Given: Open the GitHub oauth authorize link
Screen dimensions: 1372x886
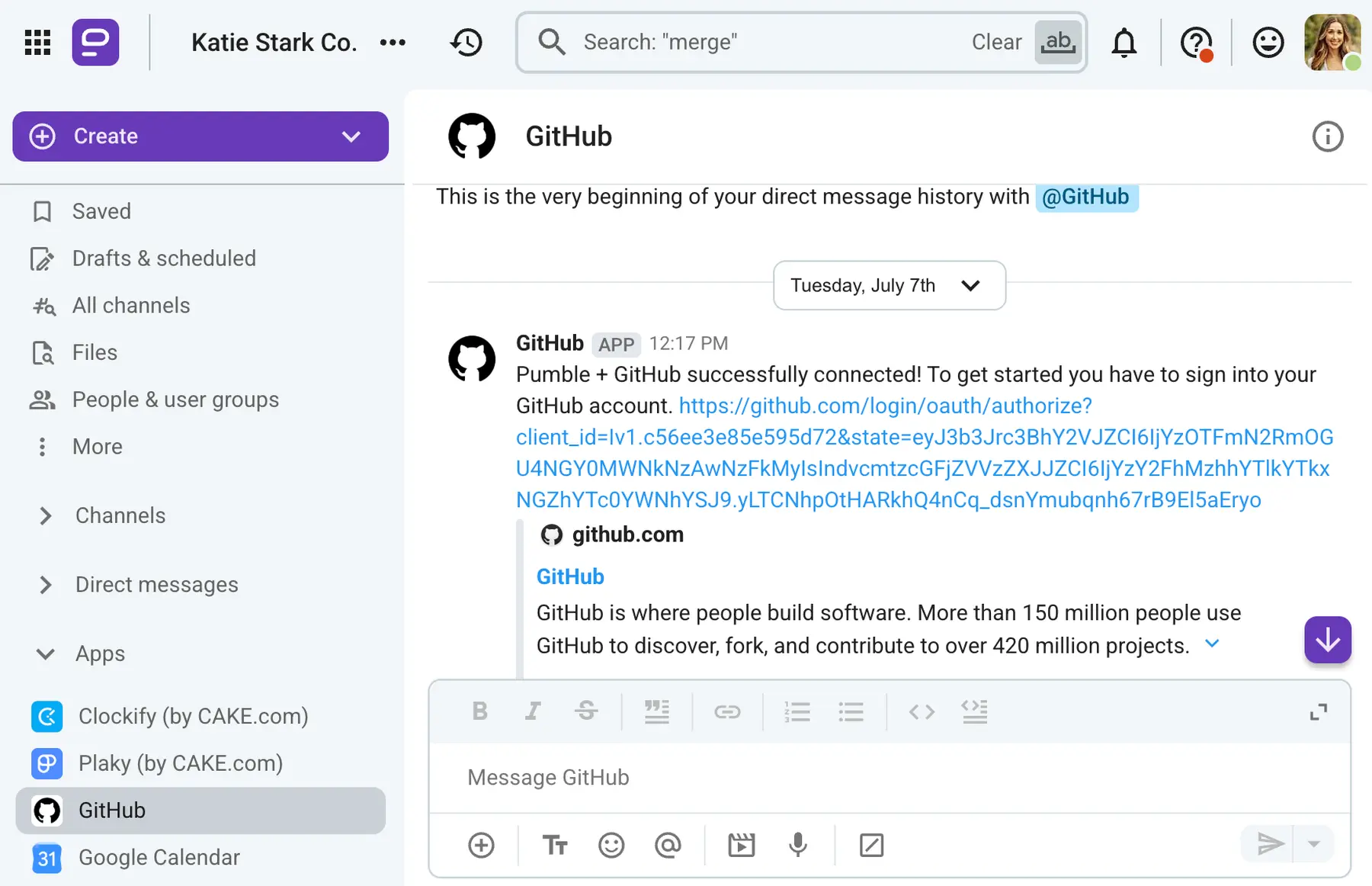Looking at the screenshot, I should click(925, 453).
